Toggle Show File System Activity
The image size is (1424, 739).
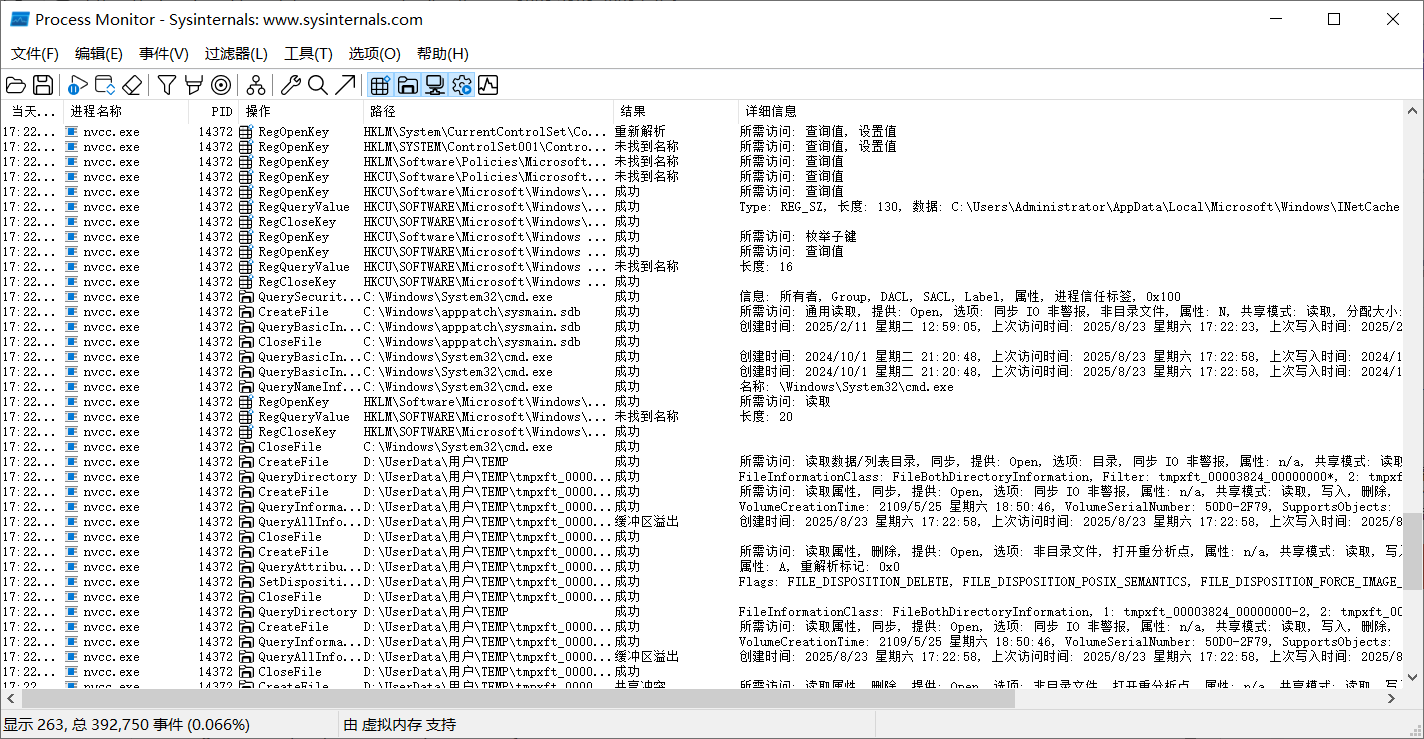(407, 85)
